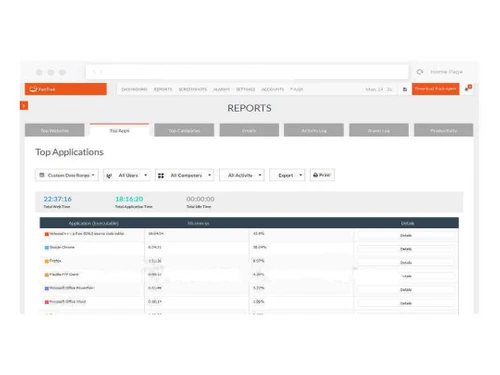Viewport: 500px width, 375px height.
Task: Open Details for the Filezilla FTP Client row
Action: point(406,276)
